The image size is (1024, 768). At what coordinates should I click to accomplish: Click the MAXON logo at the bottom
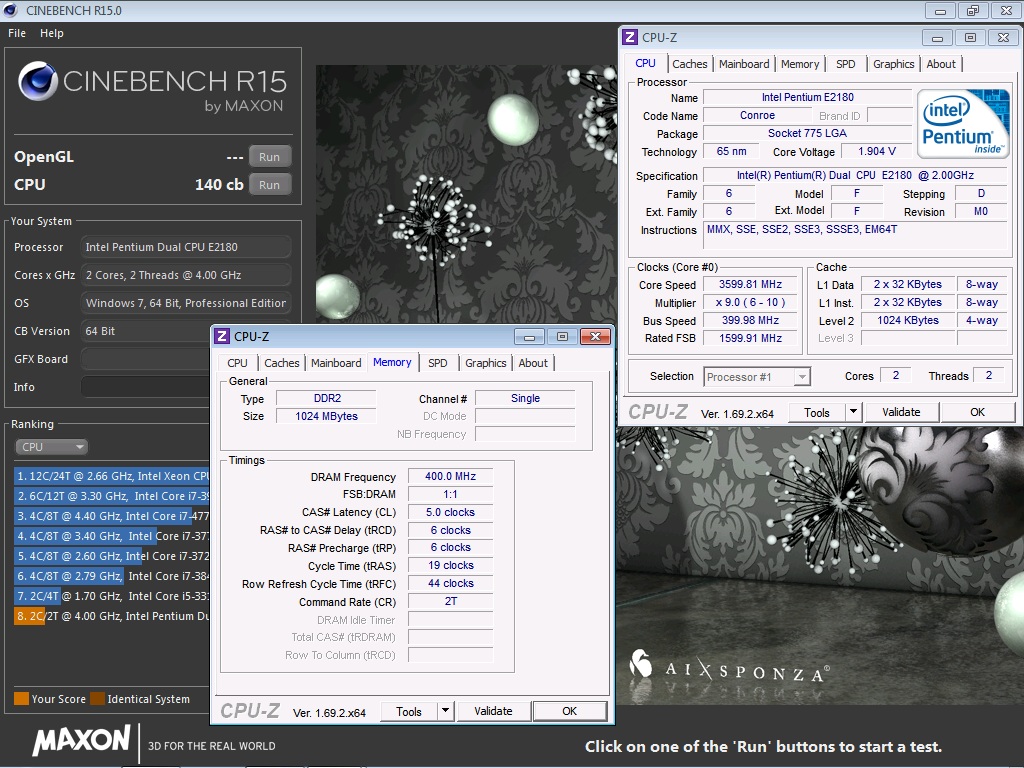[x=82, y=741]
